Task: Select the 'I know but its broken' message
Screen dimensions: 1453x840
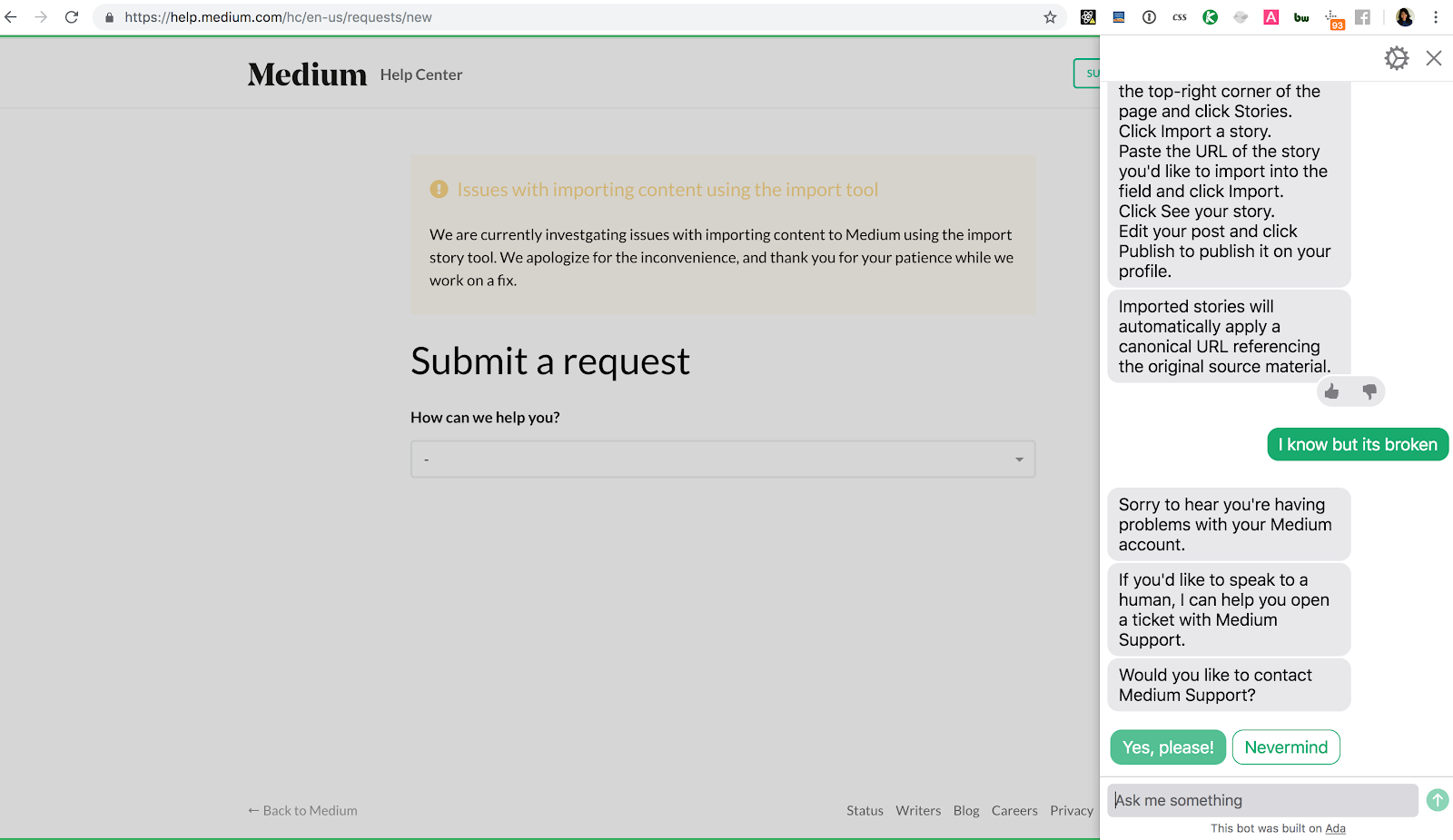Action: click(1358, 444)
